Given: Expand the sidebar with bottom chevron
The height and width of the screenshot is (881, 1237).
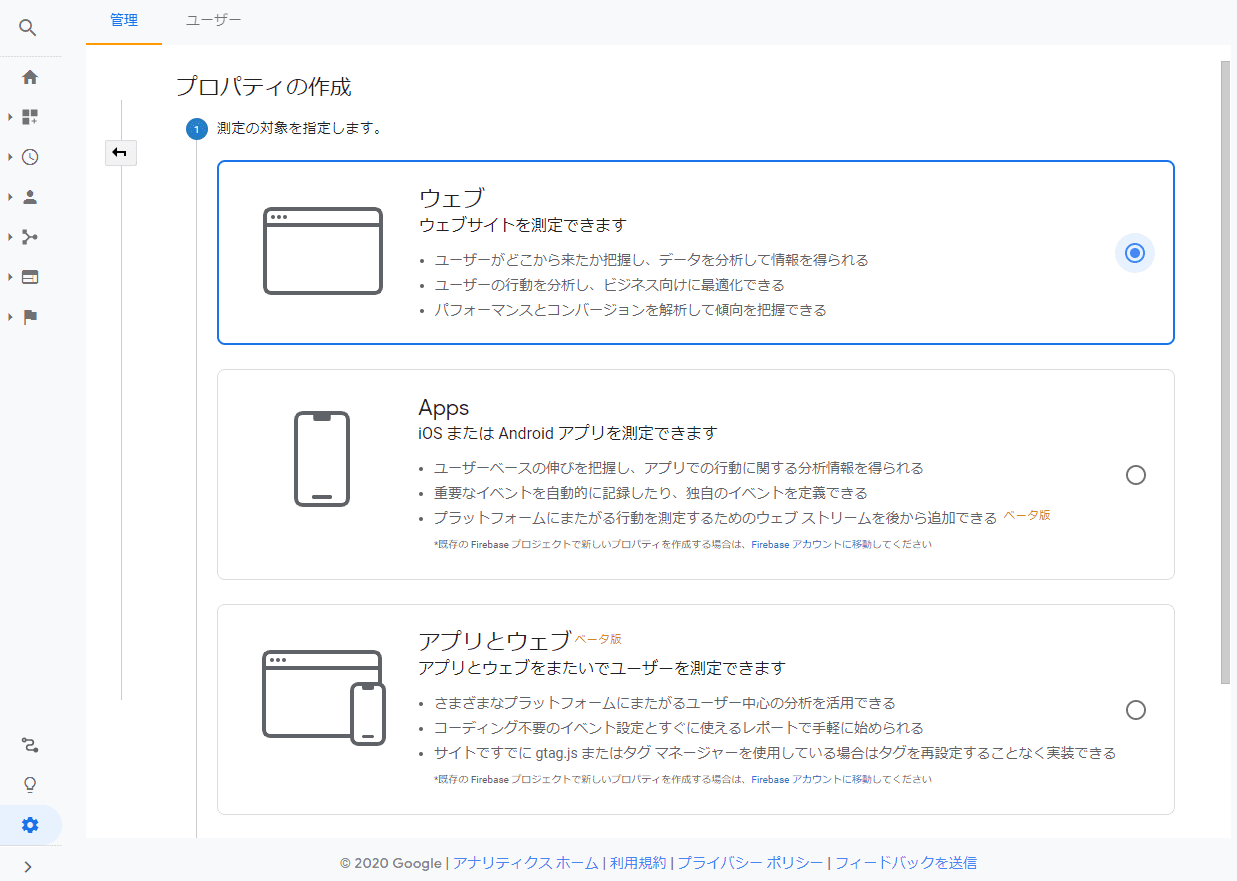Looking at the screenshot, I should pyautogui.click(x=28, y=866).
